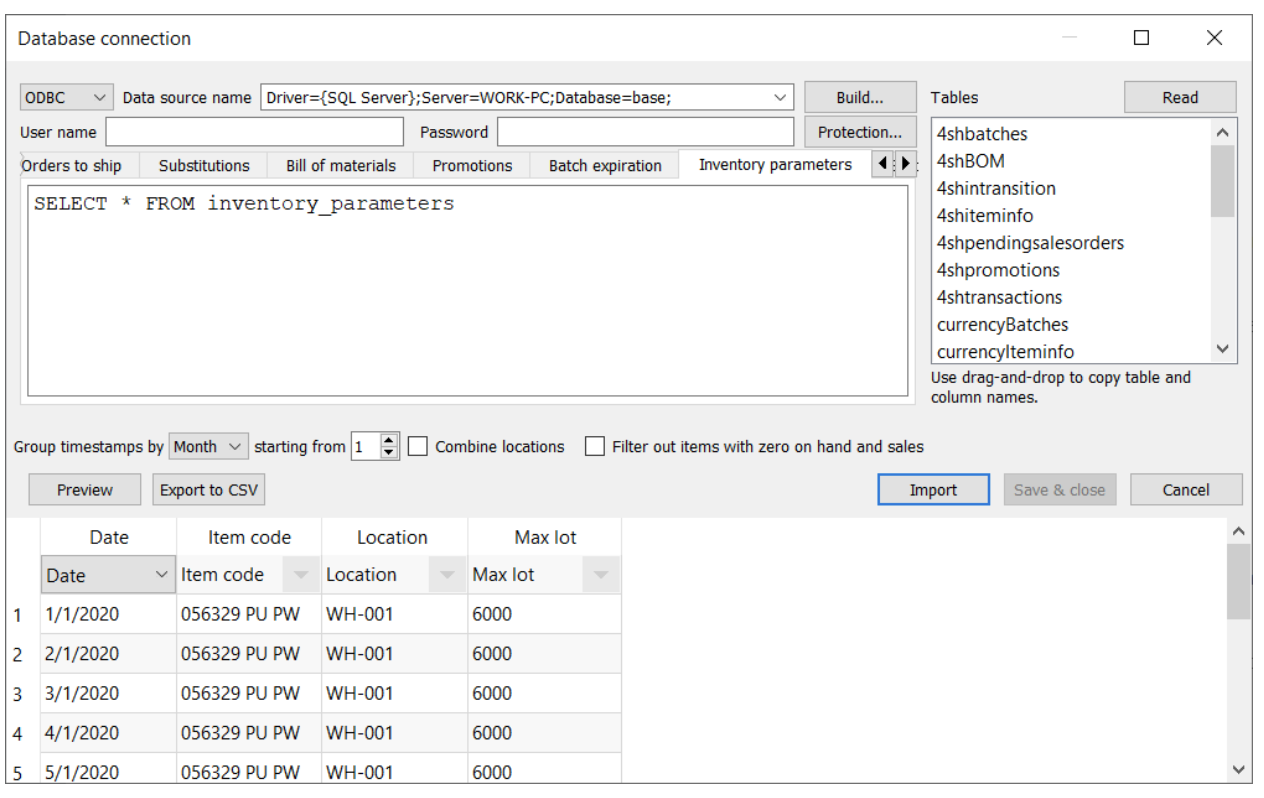Toggle Filter out items with zero on hand
Screen dimensions: 1264x798
(595, 447)
